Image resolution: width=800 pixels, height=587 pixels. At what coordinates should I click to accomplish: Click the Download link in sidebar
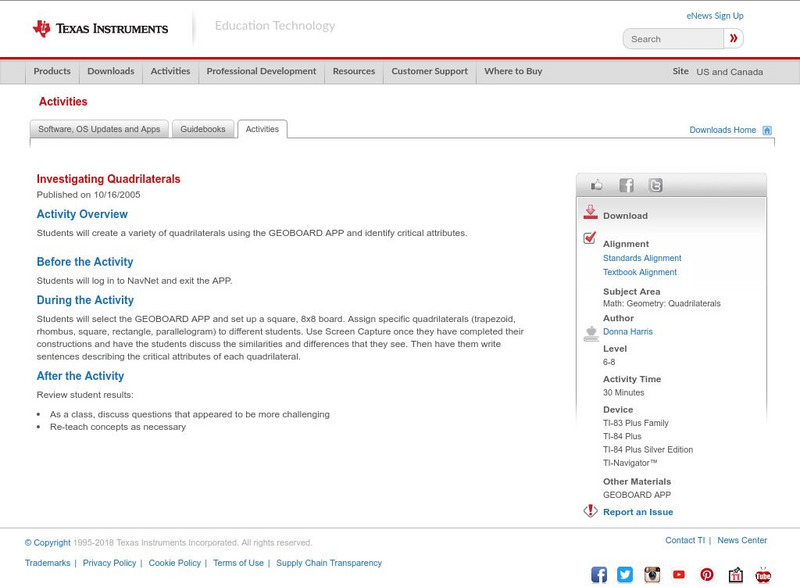pyautogui.click(x=625, y=216)
